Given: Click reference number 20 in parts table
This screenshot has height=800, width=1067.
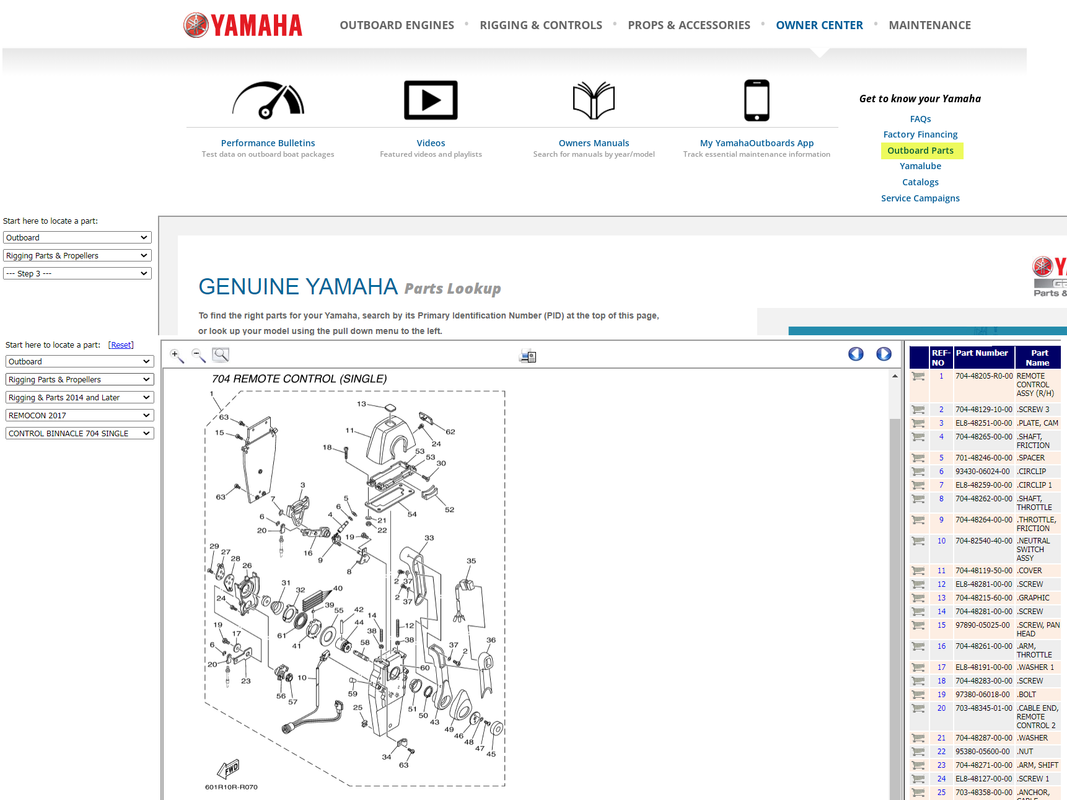Looking at the screenshot, I should [x=941, y=708].
